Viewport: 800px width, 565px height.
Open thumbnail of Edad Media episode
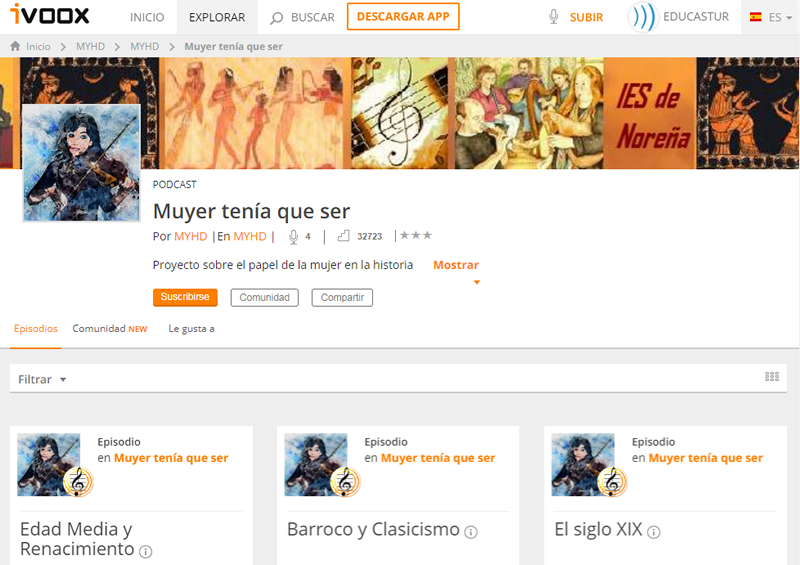point(49,464)
